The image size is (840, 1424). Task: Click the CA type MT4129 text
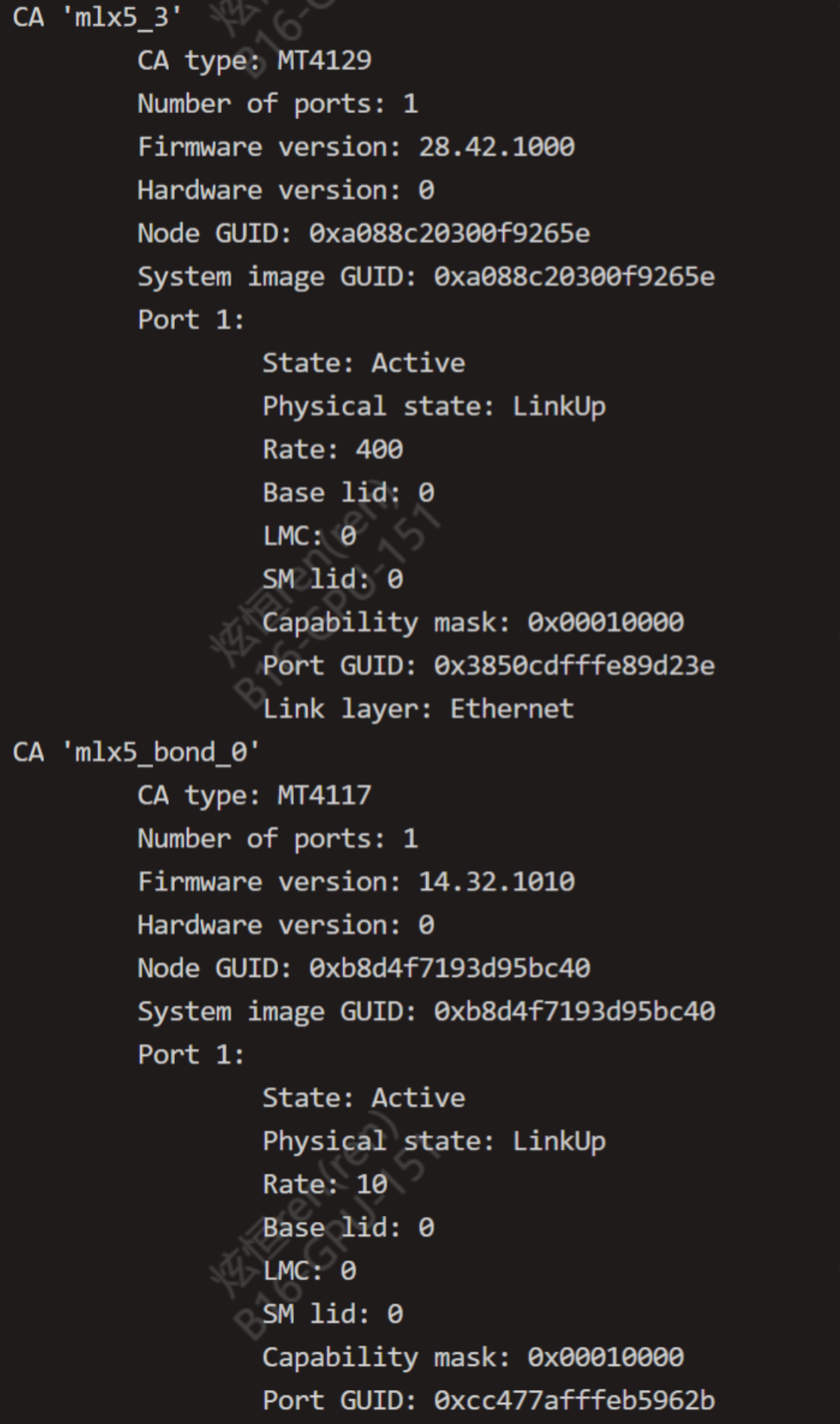click(x=254, y=60)
